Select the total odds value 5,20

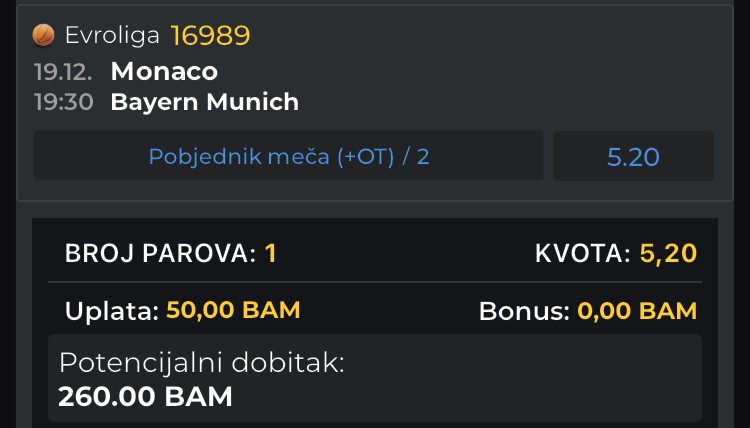click(667, 254)
